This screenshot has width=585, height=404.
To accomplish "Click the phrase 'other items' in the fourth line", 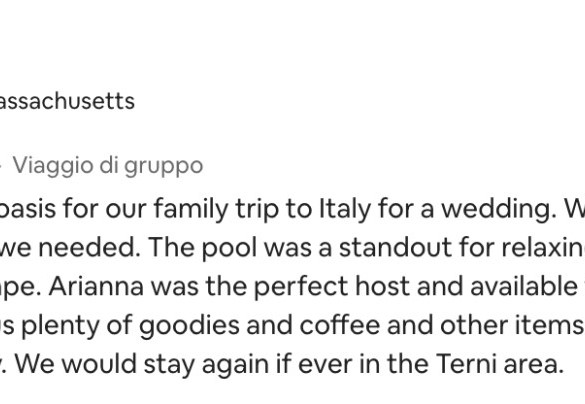I will click(x=512, y=325).
